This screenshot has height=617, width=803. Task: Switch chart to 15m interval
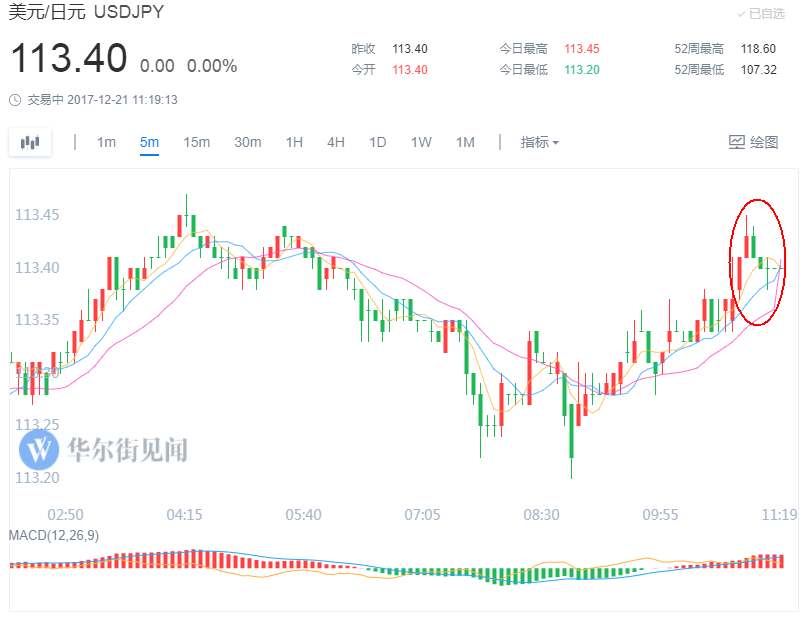(x=197, y=142)
